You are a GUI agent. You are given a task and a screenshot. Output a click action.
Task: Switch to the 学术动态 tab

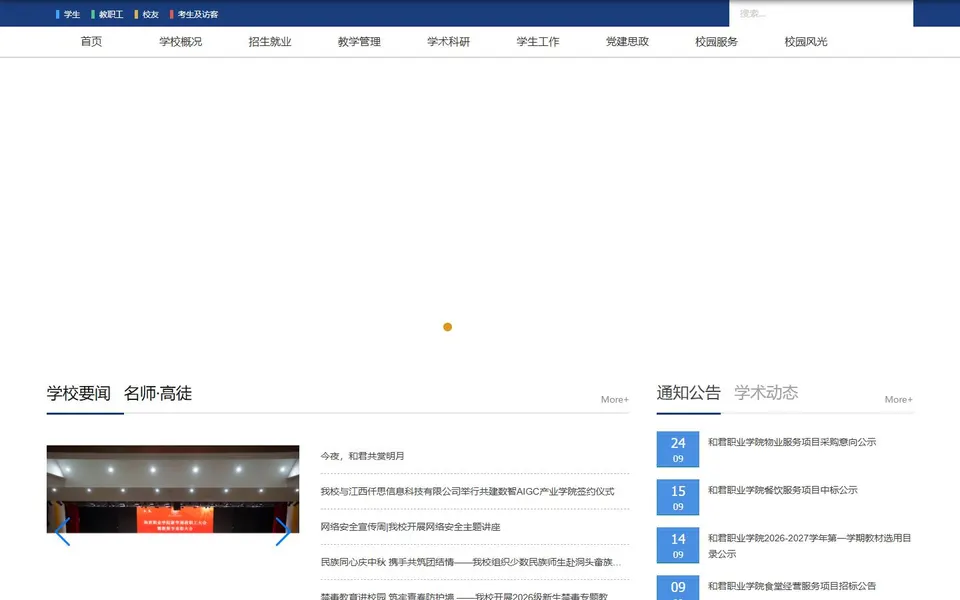coord(766,392)
